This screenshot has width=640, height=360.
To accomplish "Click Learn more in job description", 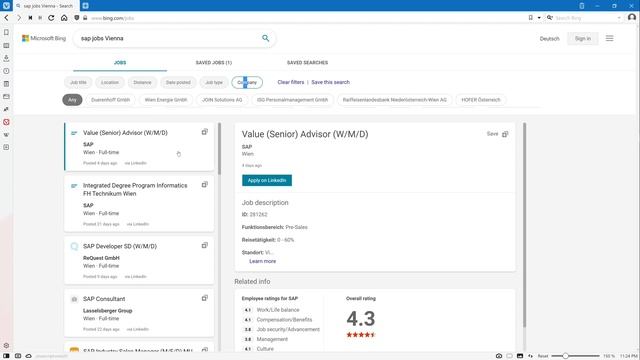I will click(x=262, y=261).
